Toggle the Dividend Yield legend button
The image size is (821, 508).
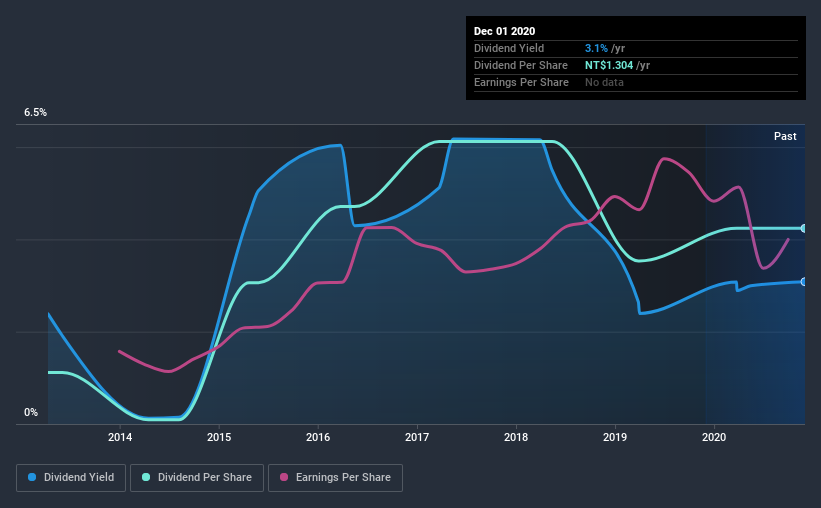pyautogui.click(x=71, y=478)
